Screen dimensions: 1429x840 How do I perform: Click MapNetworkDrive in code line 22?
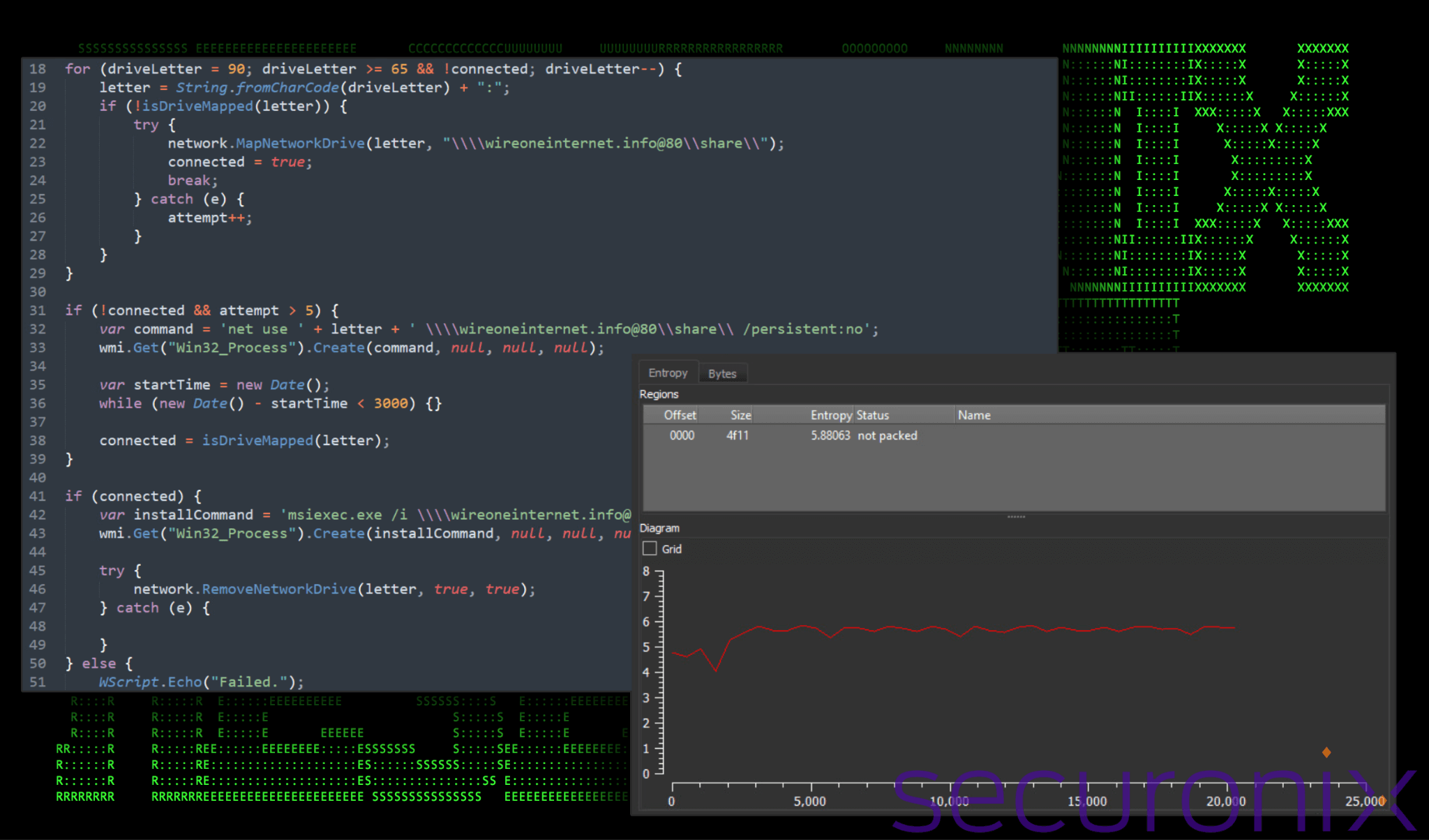300,143
